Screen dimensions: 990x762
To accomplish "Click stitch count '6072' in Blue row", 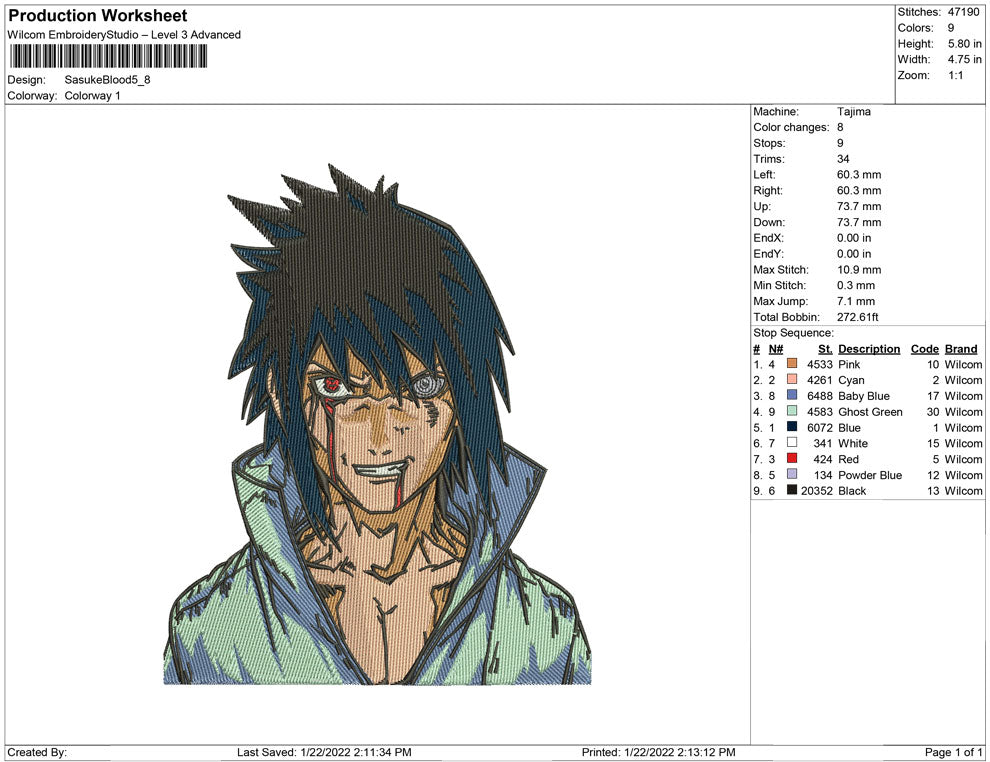I will pyautogui.click(x=820, y=427).
